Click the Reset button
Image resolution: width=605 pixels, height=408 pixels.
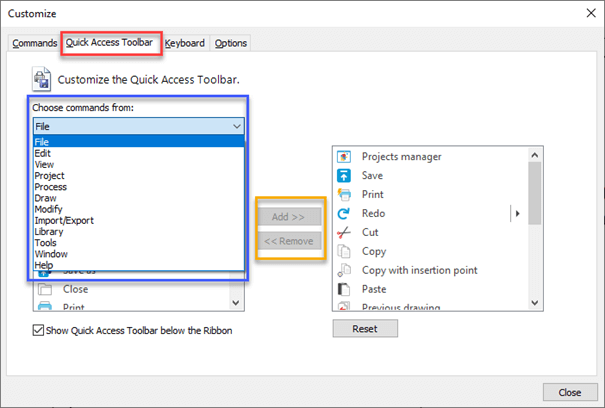coord(365,328)
